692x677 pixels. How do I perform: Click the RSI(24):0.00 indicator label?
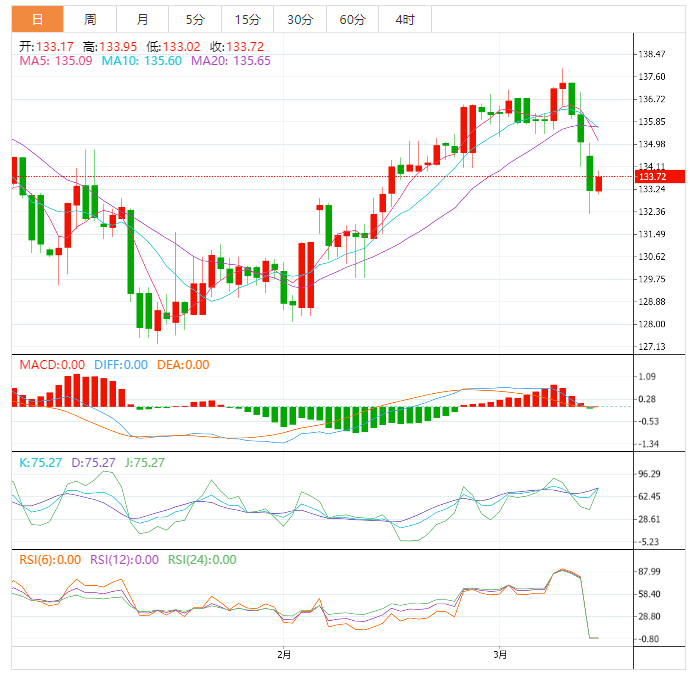pyautogui.click(x=202, y=560)
